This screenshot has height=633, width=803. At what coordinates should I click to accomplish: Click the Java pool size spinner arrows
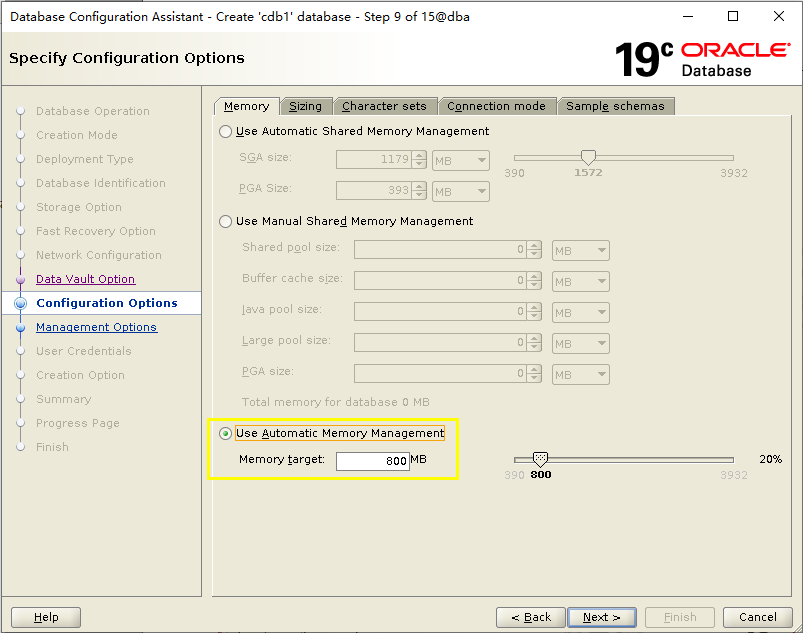pos(534,312)
